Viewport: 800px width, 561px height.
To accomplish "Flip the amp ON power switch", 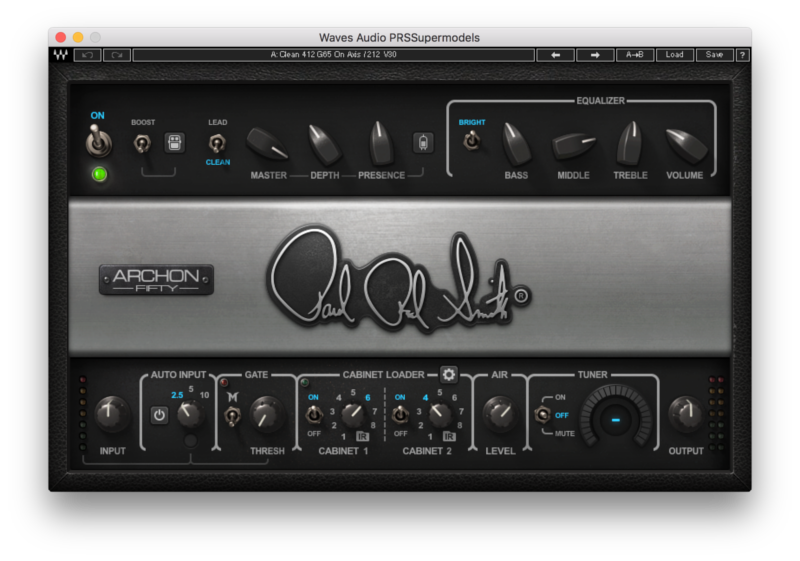I will 98,141.
